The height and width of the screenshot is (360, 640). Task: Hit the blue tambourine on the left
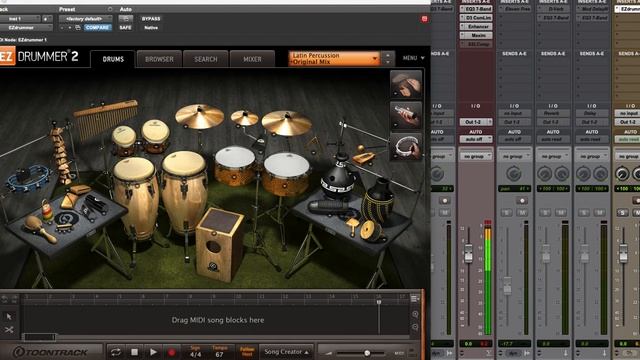[28, 178]
